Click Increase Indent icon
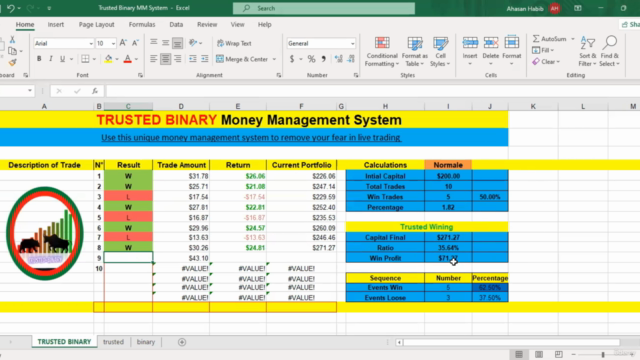 point(204,59)
